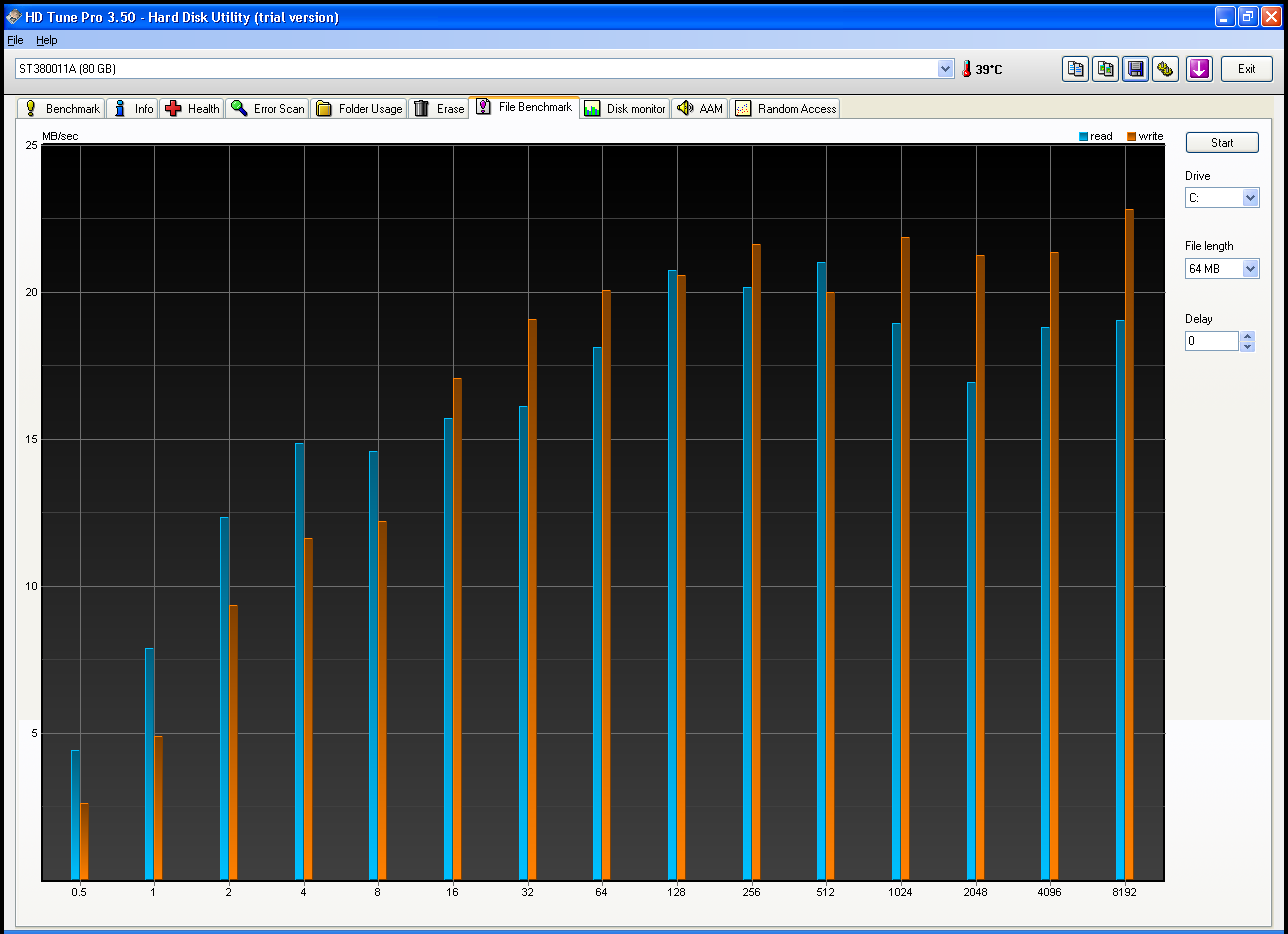Click the HD Tune title bar icon
Screen dimensions: 1288x934
tap(12, 17)
